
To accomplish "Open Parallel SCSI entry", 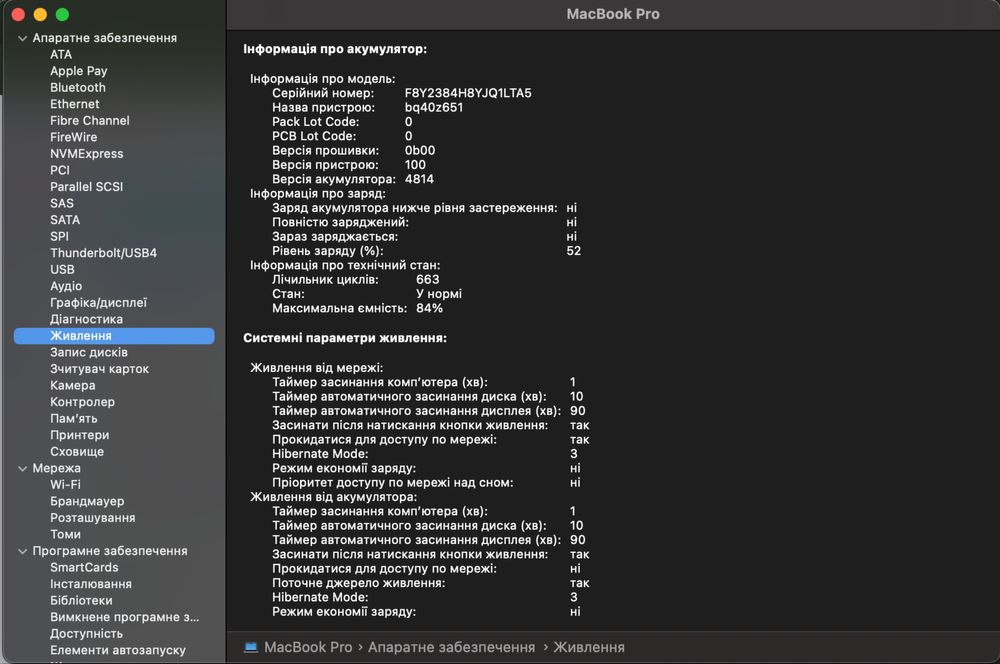I will (x=86, y=188).
